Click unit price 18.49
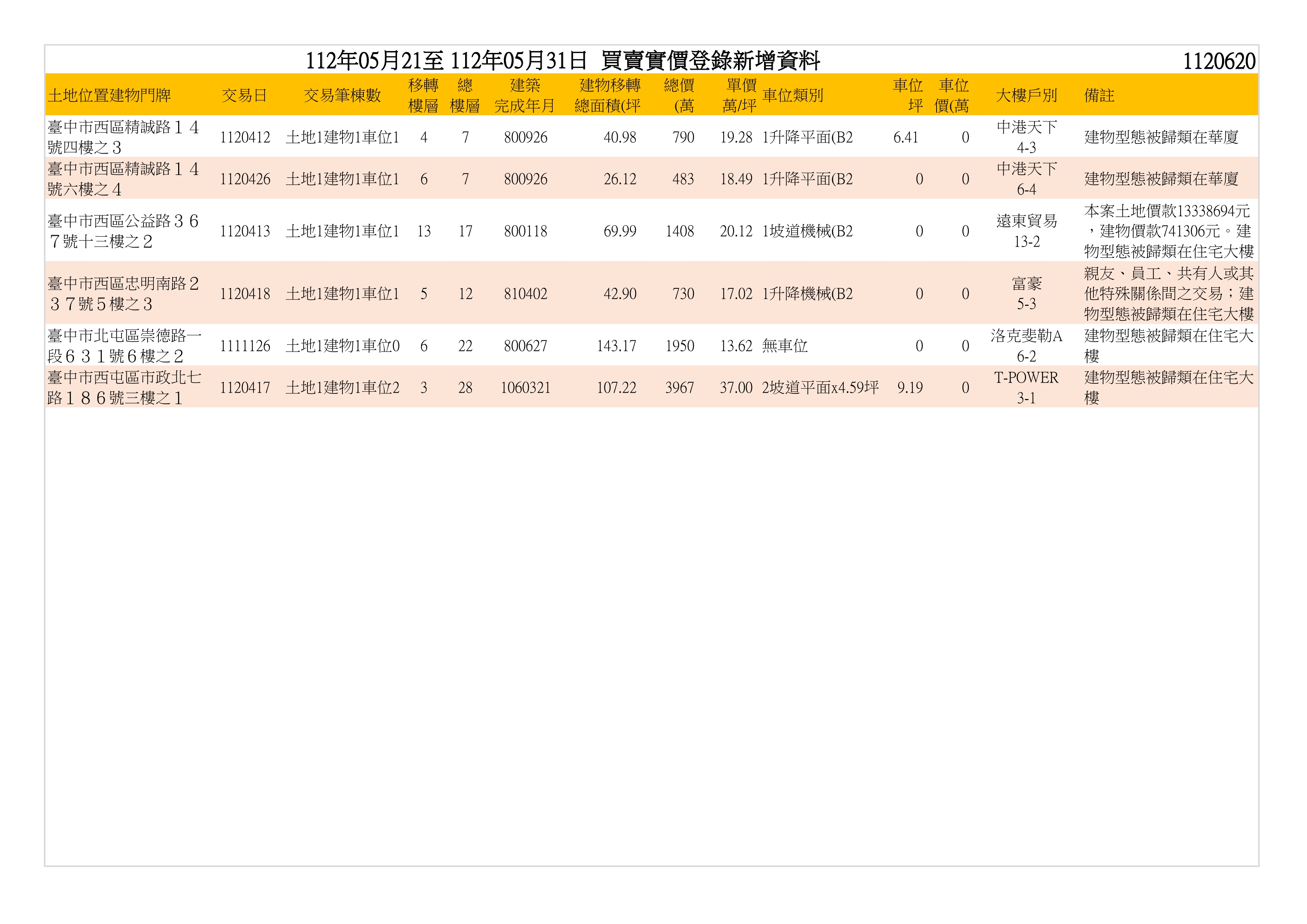Viewport: 1307px width, 924px height. pyautogui.click(x=736, y=179)
